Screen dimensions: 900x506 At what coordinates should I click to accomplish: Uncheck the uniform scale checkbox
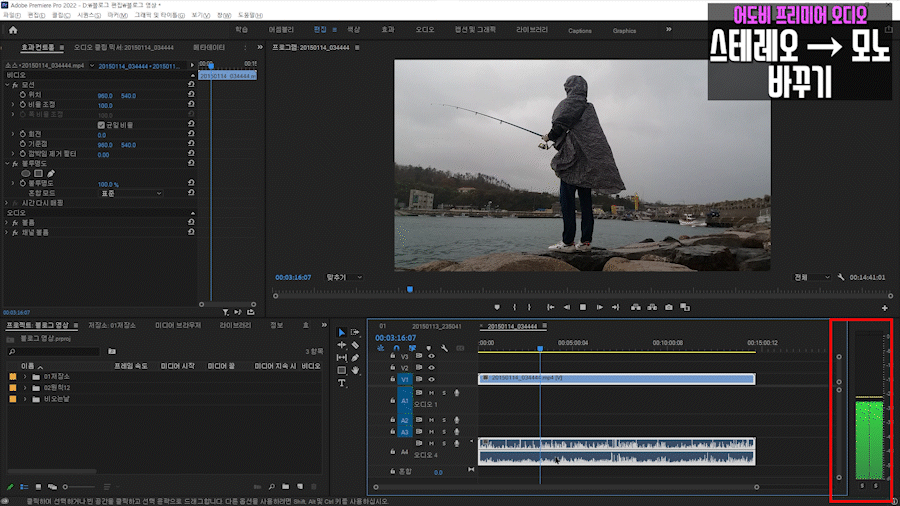tap(101, 124)
